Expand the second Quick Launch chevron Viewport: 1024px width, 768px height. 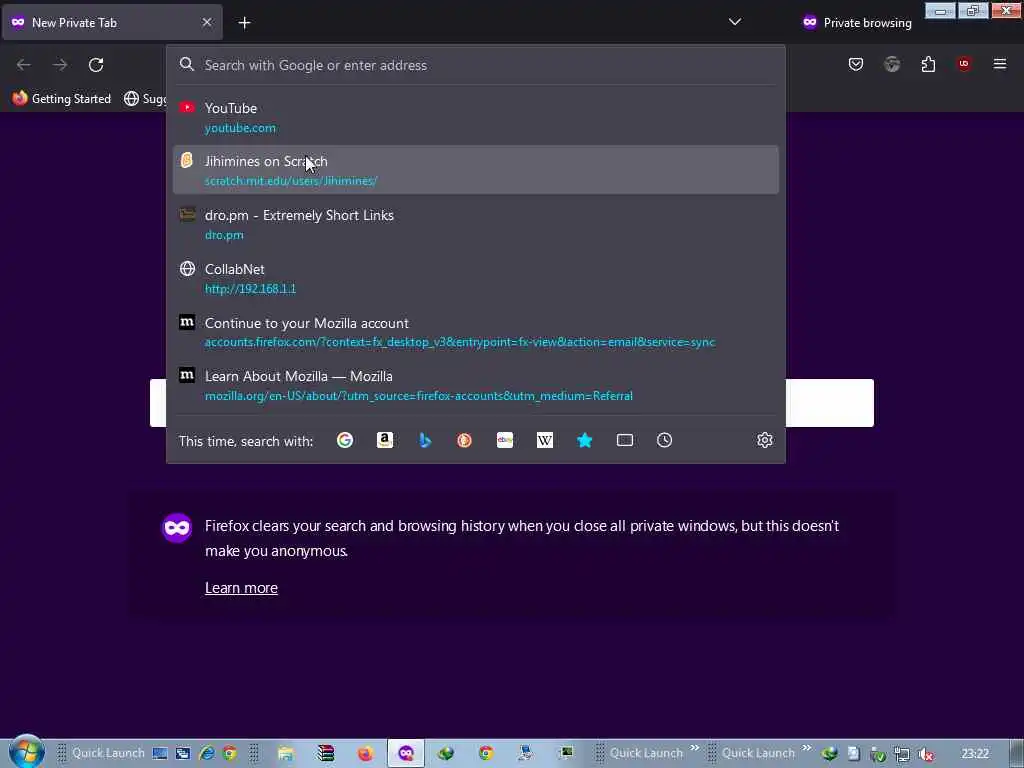click(807, 748)
